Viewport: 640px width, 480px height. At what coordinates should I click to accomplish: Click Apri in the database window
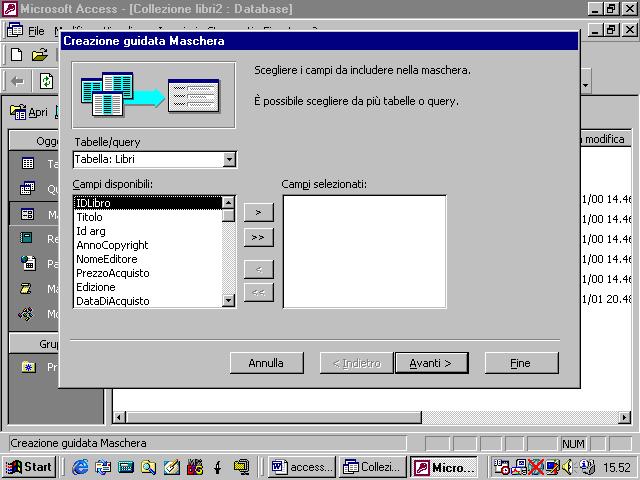(29, 112)
